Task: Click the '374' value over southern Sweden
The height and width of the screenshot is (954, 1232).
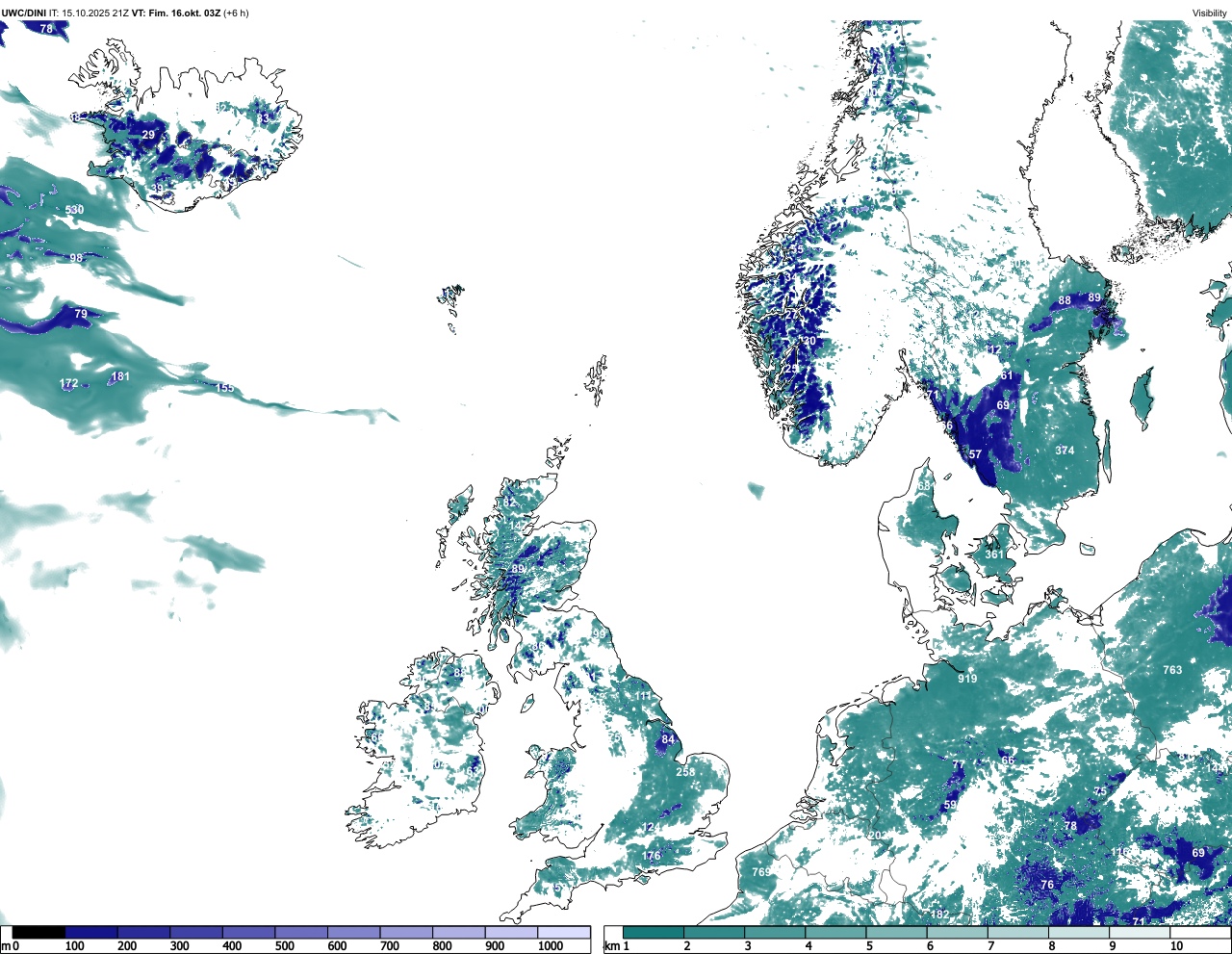Action: click(1065, 451)
